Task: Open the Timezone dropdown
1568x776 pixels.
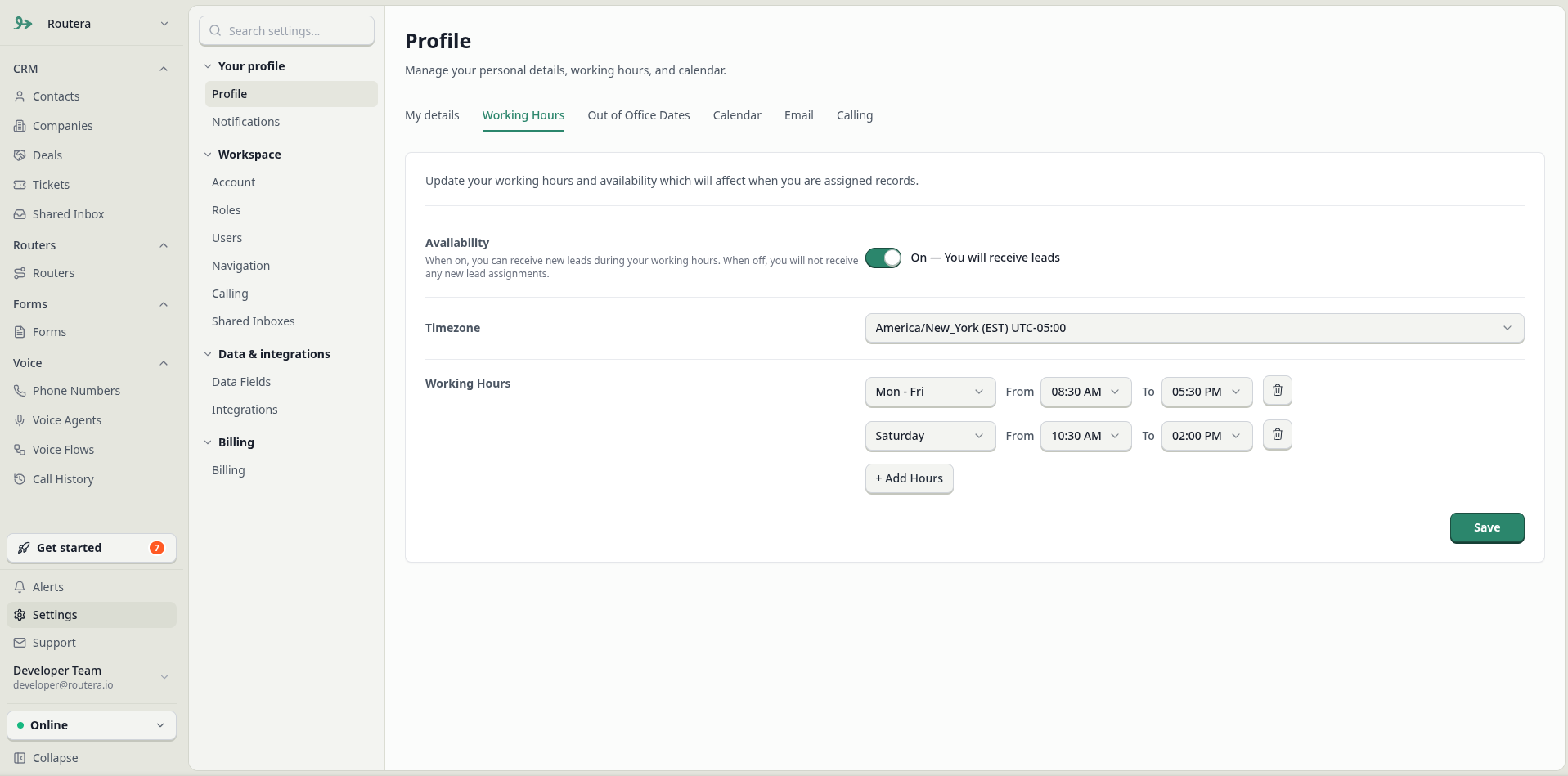Action: (x=1194, y=328)
